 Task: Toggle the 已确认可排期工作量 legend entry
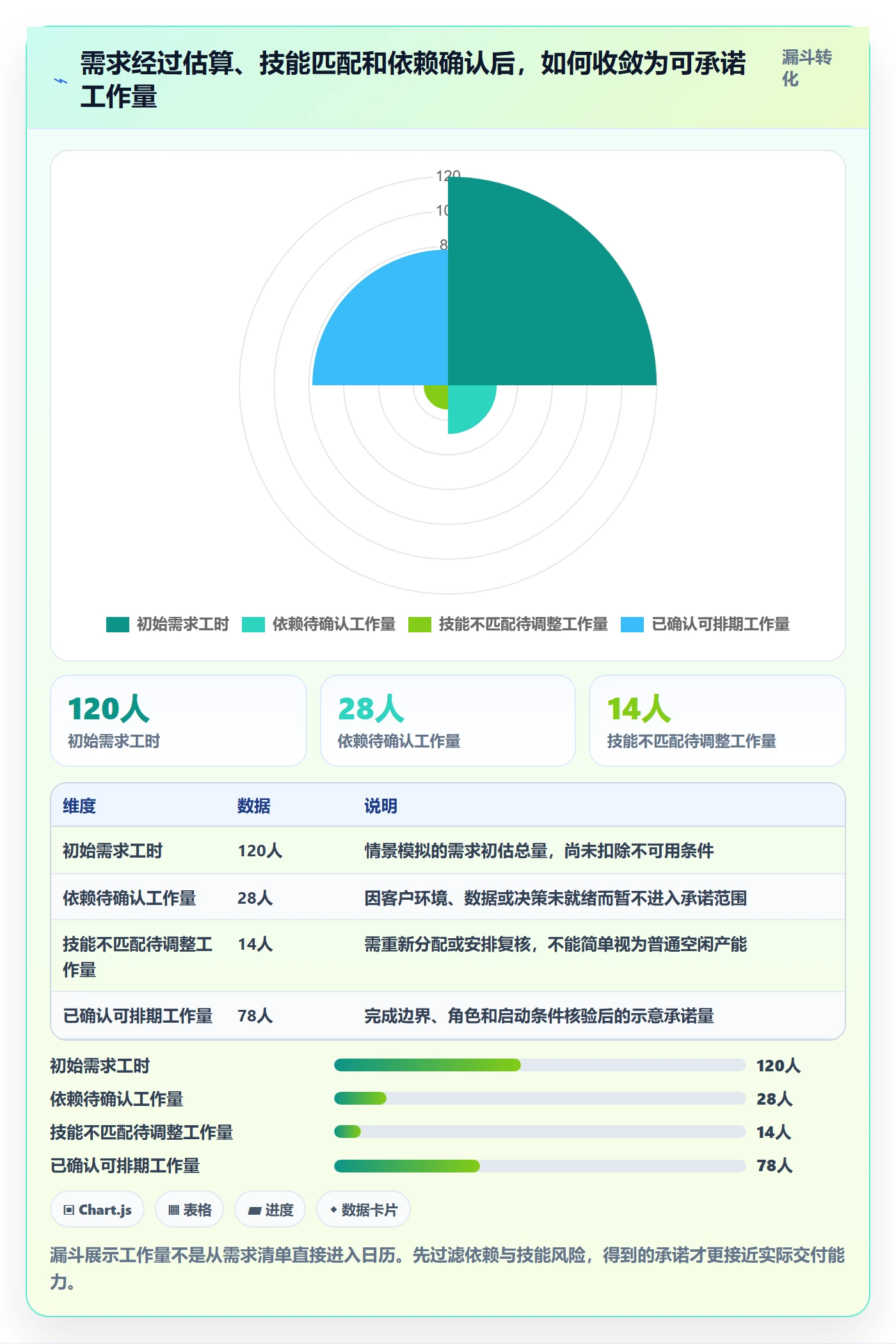pyautogui.click(x=705, y=624)
